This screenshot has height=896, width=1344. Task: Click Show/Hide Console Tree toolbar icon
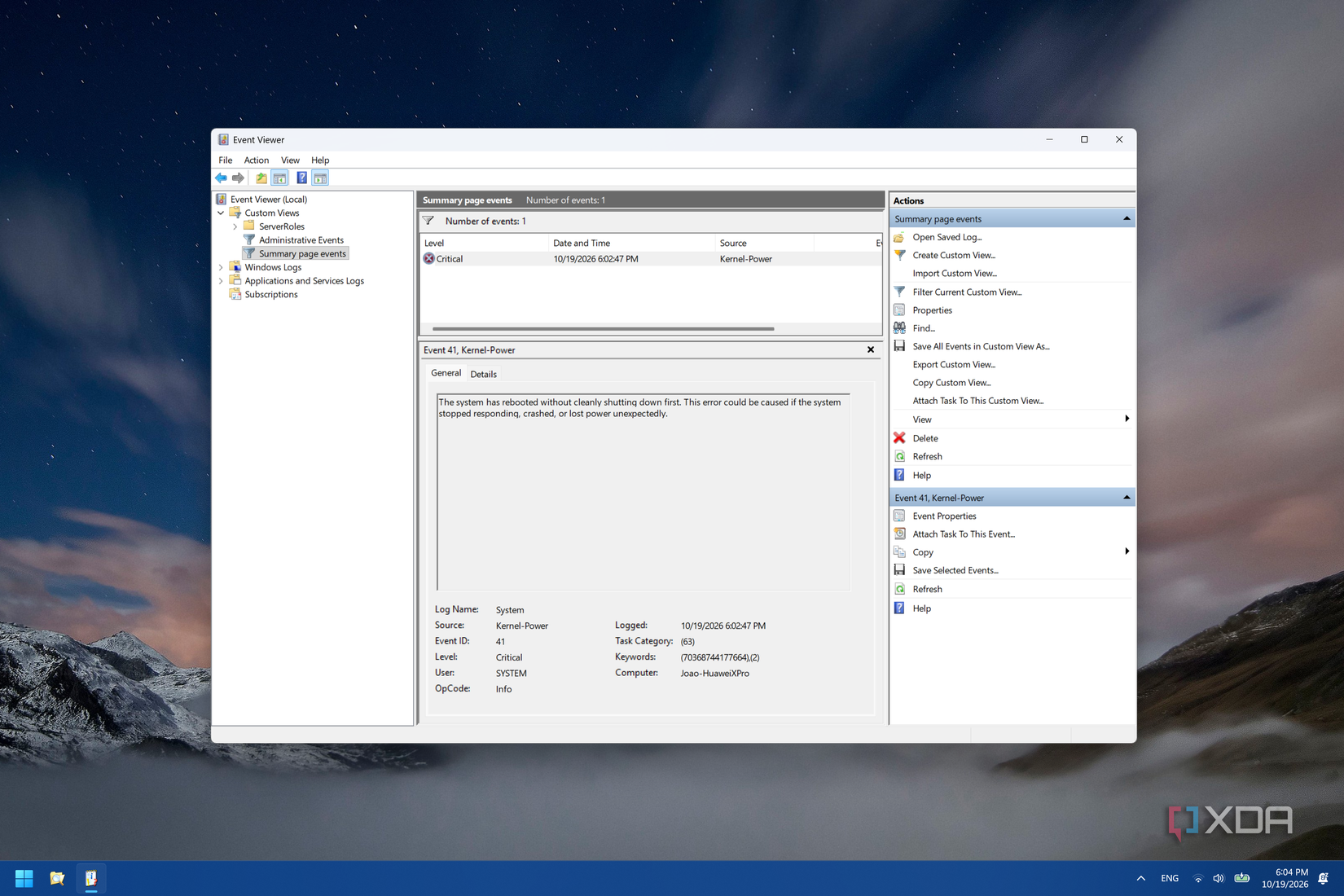279,178
